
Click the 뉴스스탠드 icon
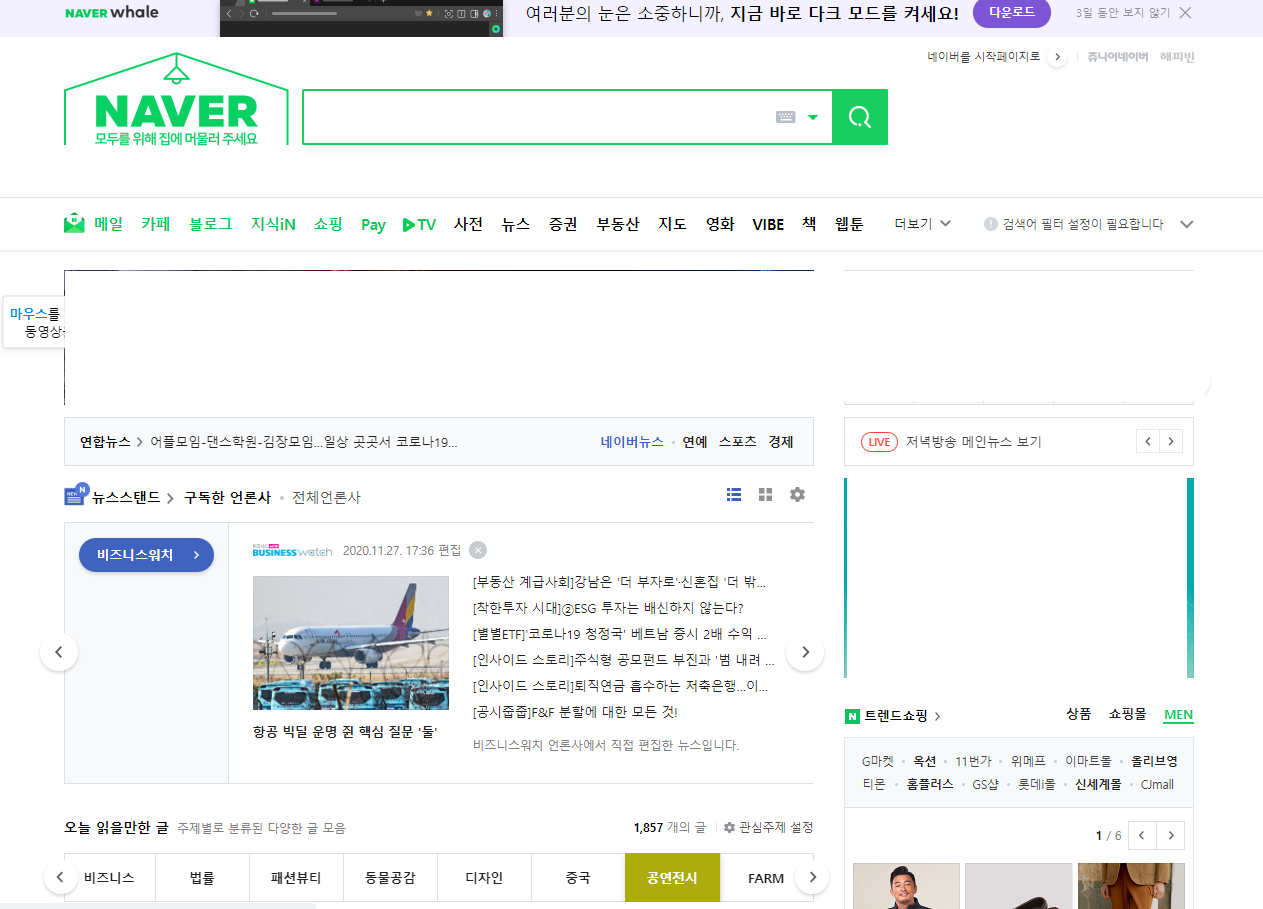click(x=76, y=494)
